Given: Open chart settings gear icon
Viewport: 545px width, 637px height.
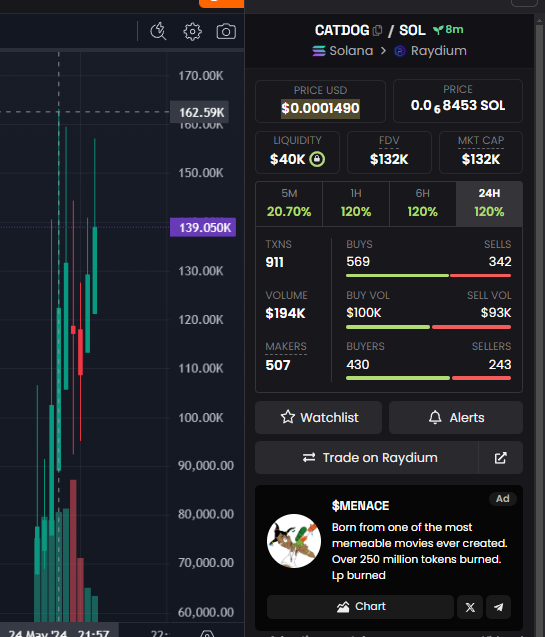Looking at the screenshot, I should (x=192, y=31).
